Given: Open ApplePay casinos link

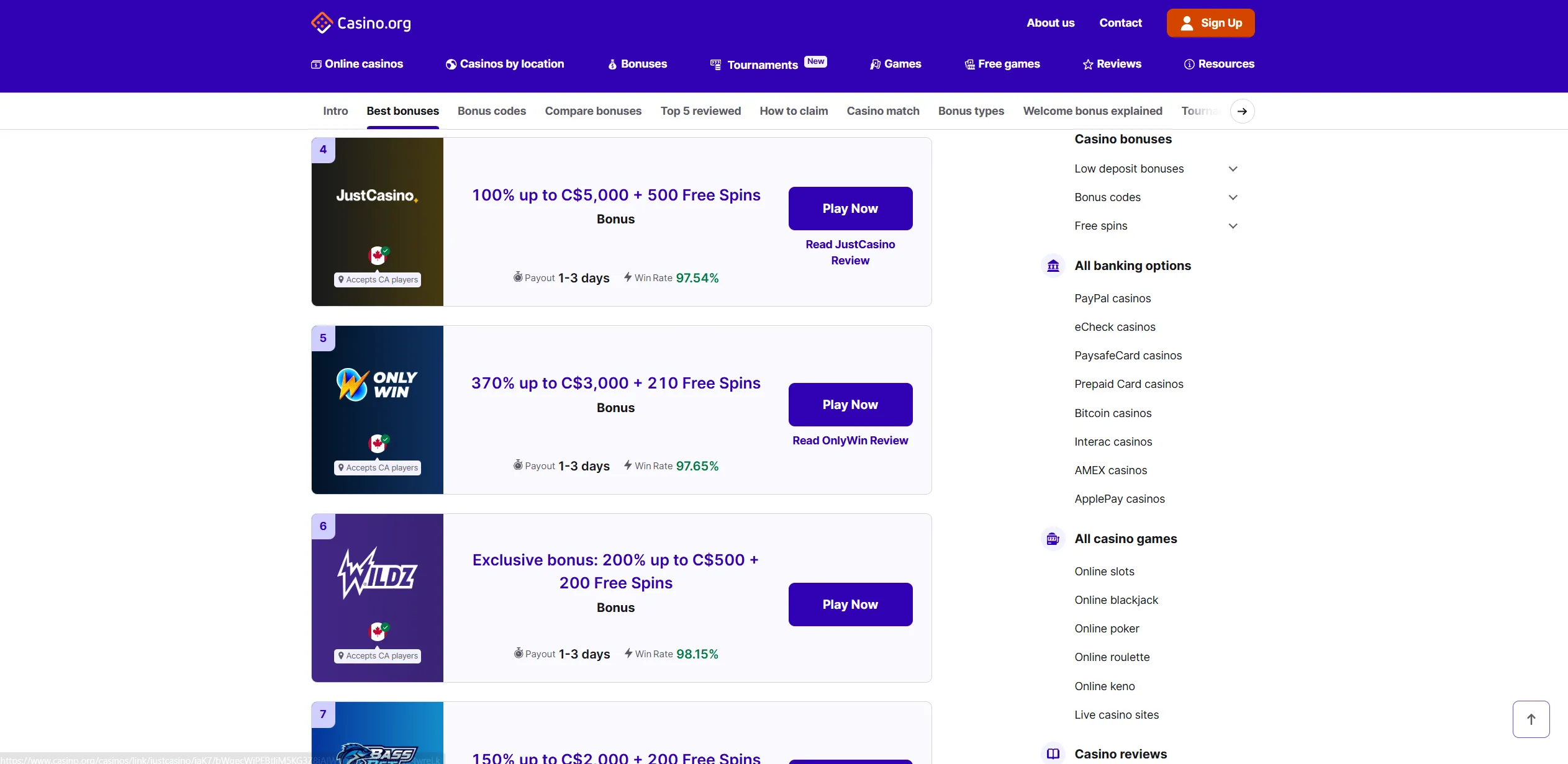Looking at the screenshot, I should click(x=1120, y=499).
